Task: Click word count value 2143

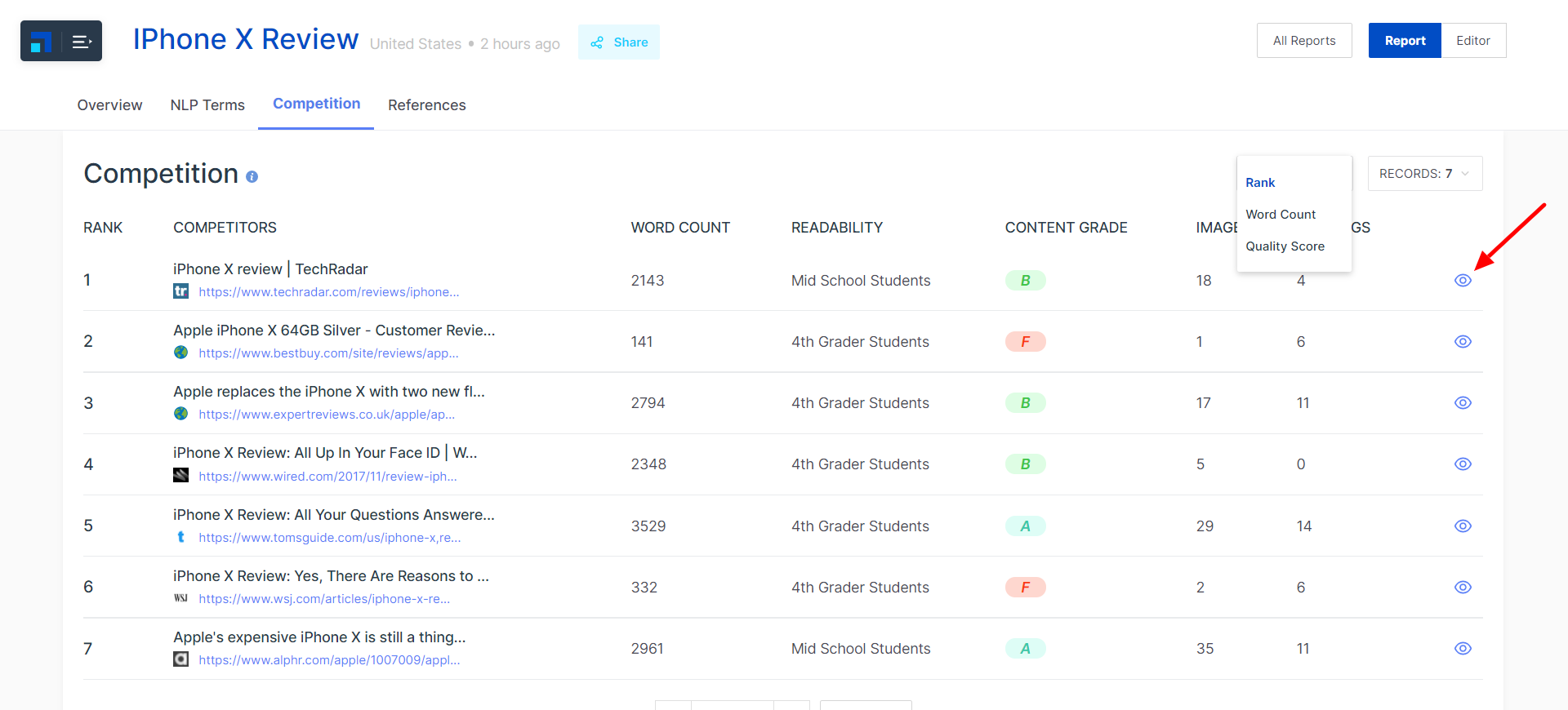Action: pyautogui.click(x=648, y=281)
